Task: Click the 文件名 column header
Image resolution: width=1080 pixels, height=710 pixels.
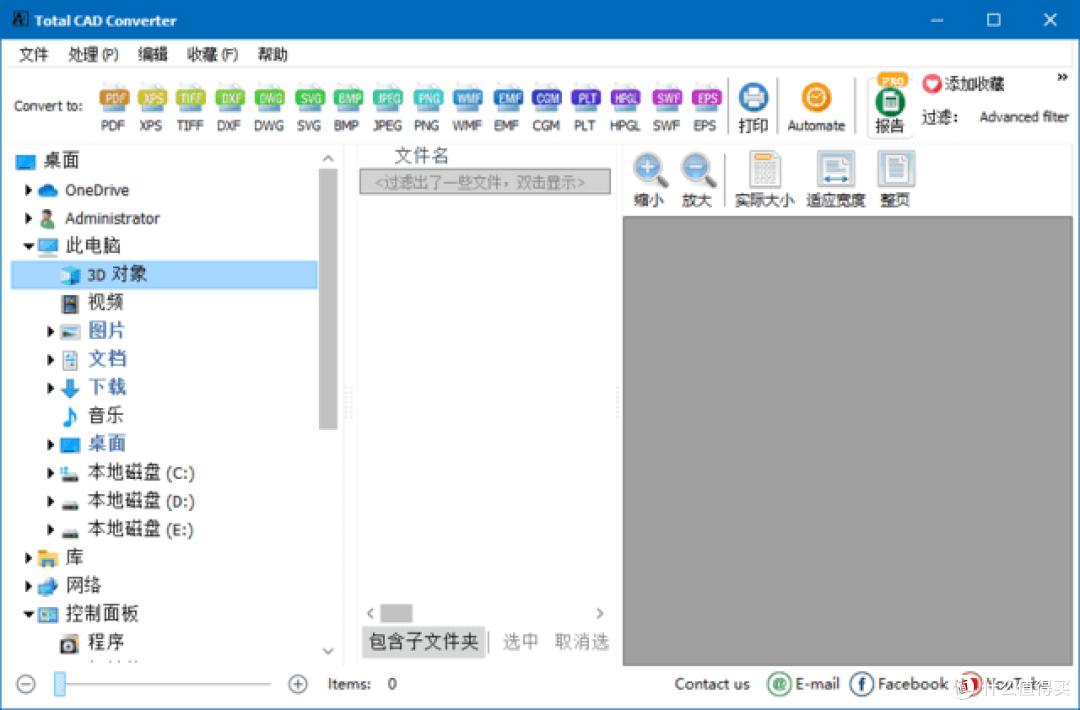Action: click(421, 156)
